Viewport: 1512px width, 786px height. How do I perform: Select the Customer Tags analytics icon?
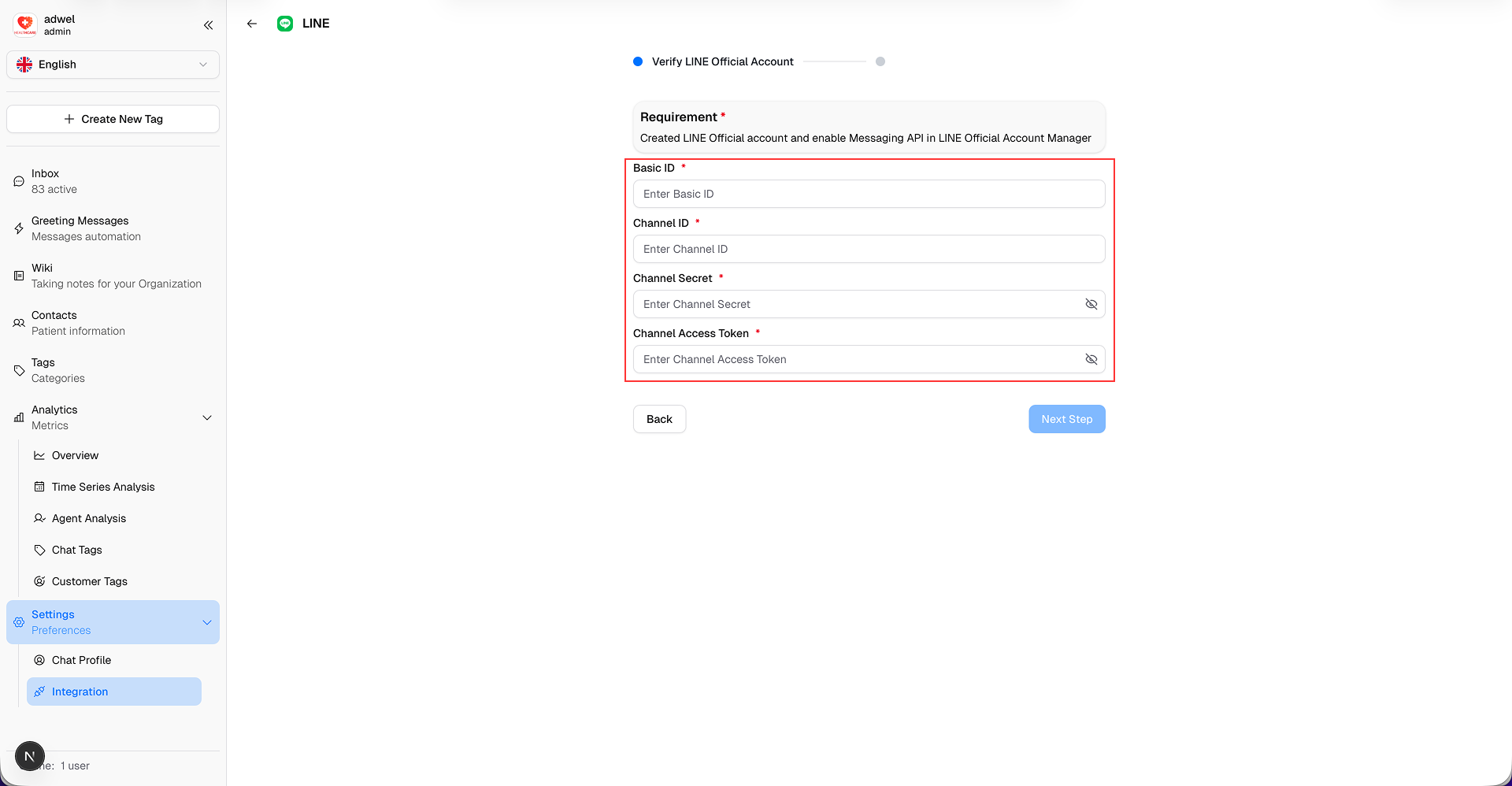(39, 581)
